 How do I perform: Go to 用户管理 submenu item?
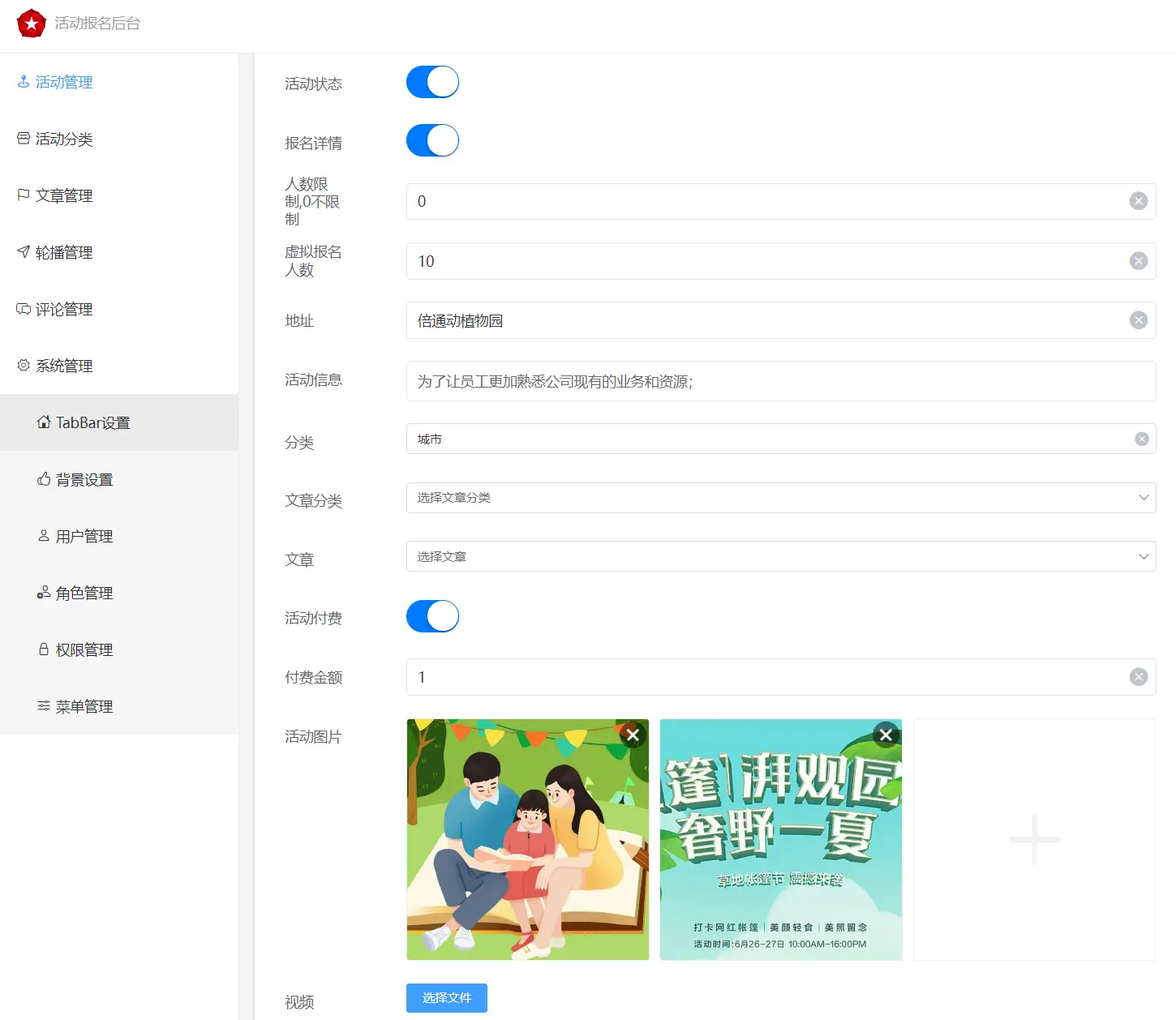tap(84, 537)
